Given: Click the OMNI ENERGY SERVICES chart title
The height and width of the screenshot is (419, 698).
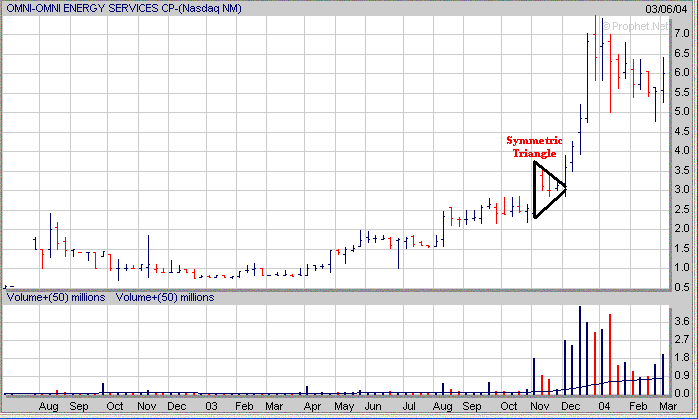Looking at the screenshot, I should pos(124,8).
